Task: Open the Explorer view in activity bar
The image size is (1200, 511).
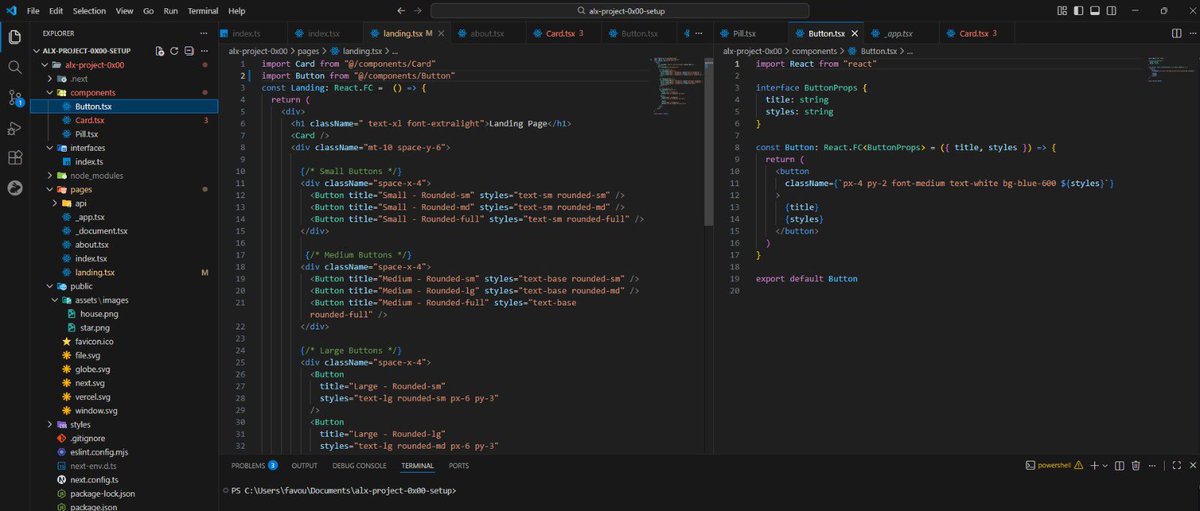Action: (14, 38)
